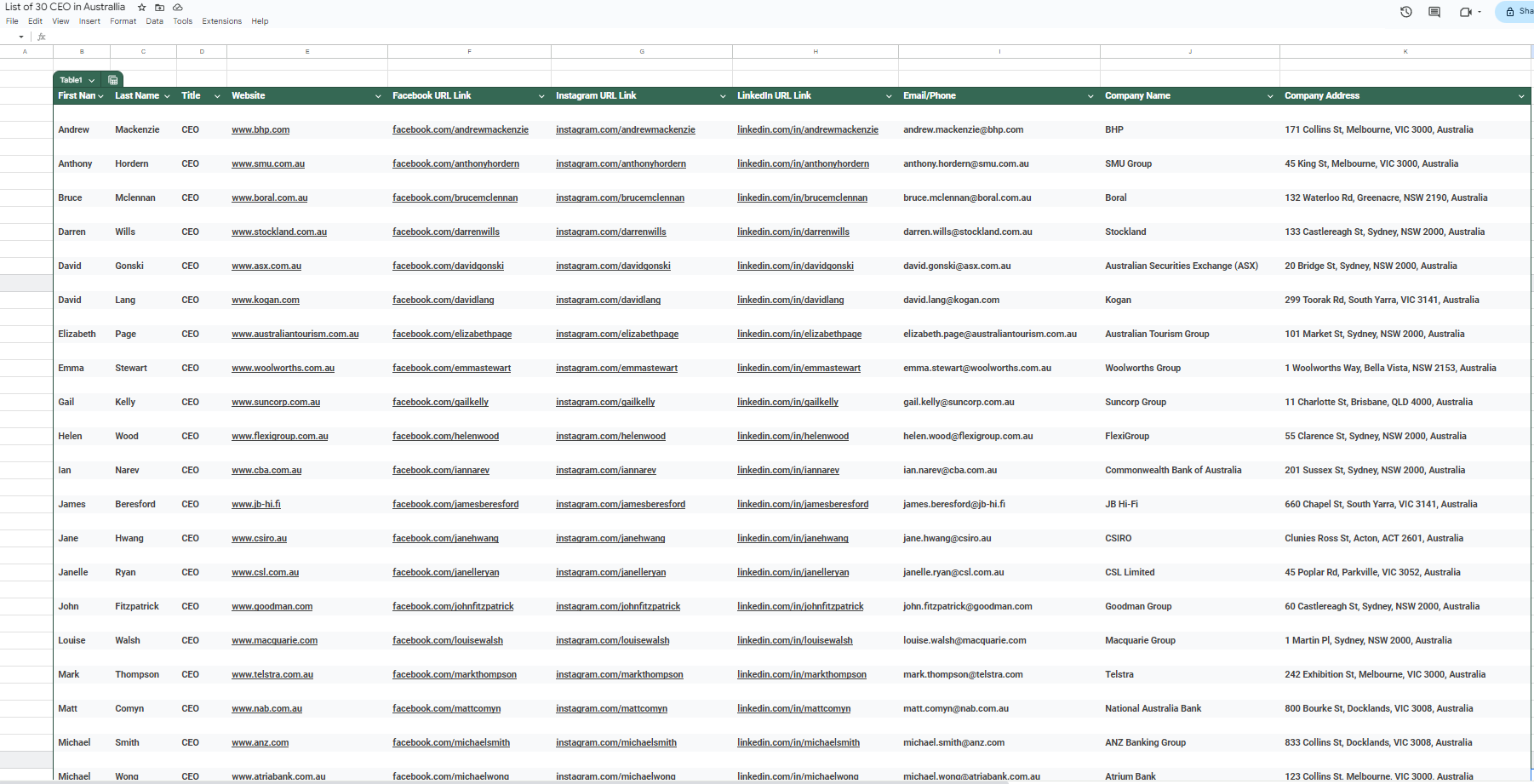Image resolution: width=1534 pixels, height=784 pixels.
Task: Click the Share button
Action: (1515, 12)
